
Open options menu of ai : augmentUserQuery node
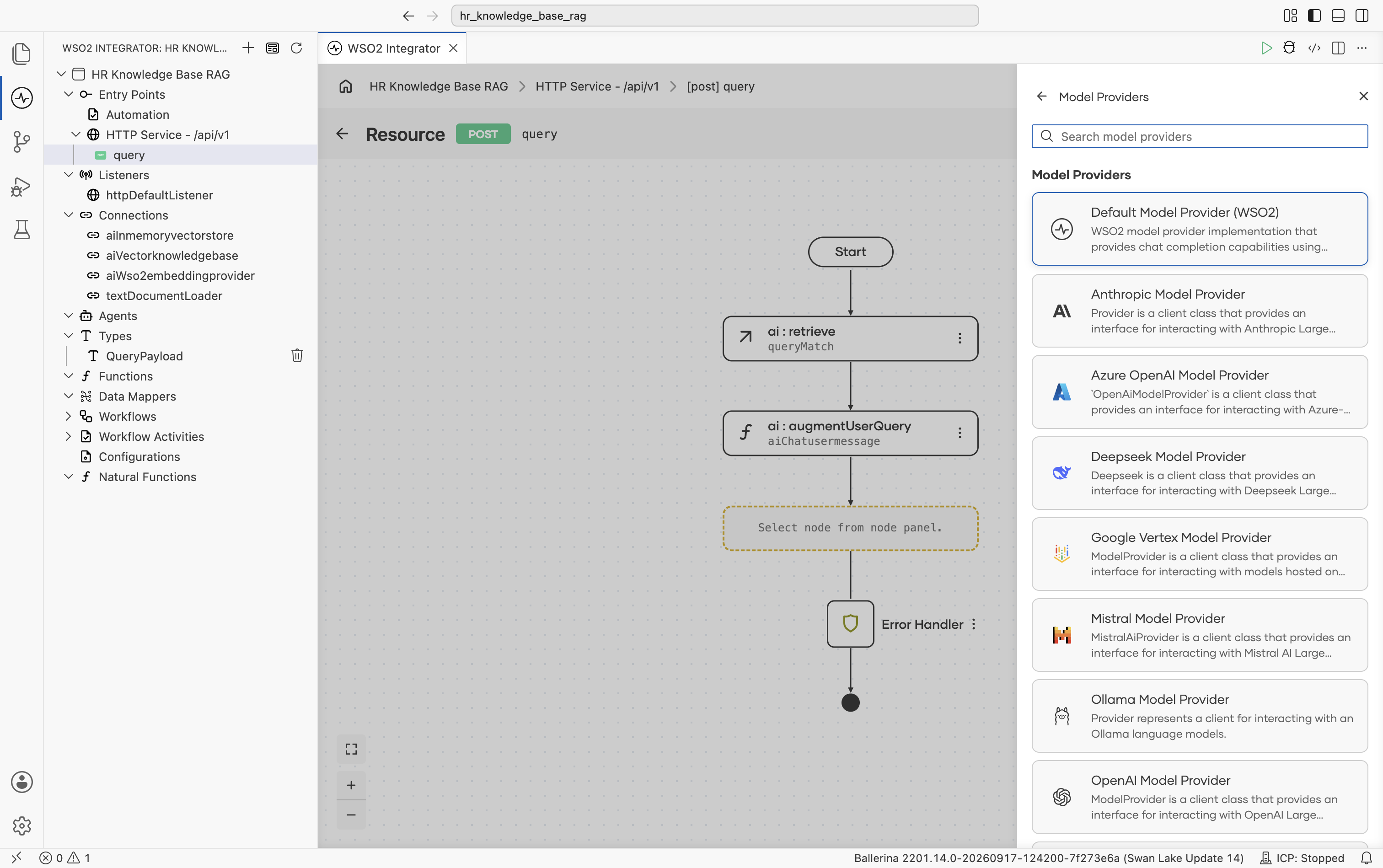click(x=960, y=433)
